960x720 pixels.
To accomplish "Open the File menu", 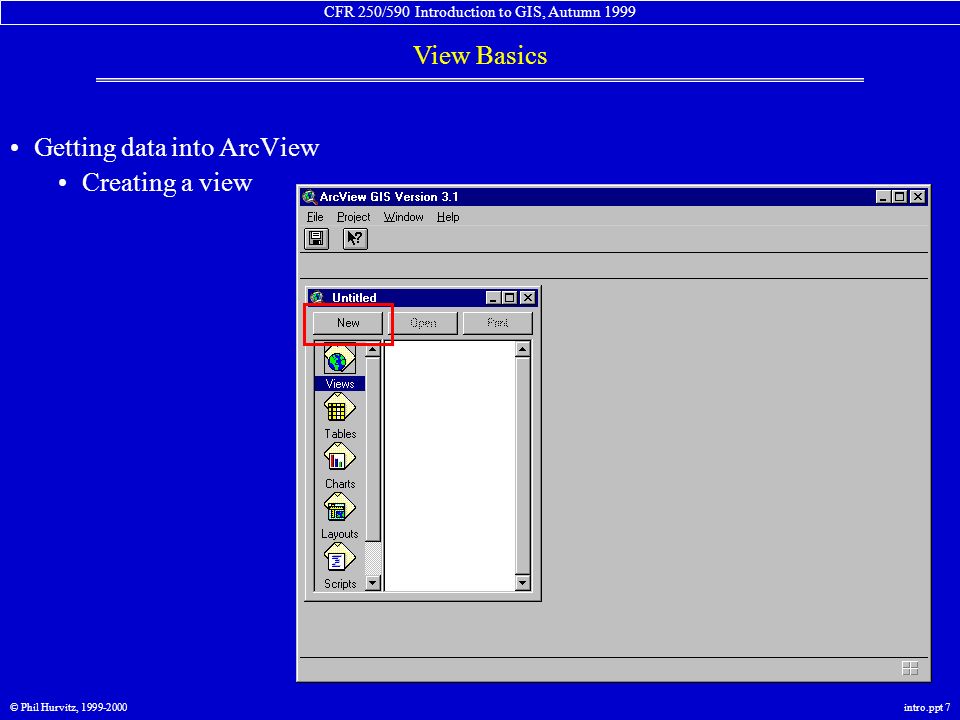I will [315, 217].
